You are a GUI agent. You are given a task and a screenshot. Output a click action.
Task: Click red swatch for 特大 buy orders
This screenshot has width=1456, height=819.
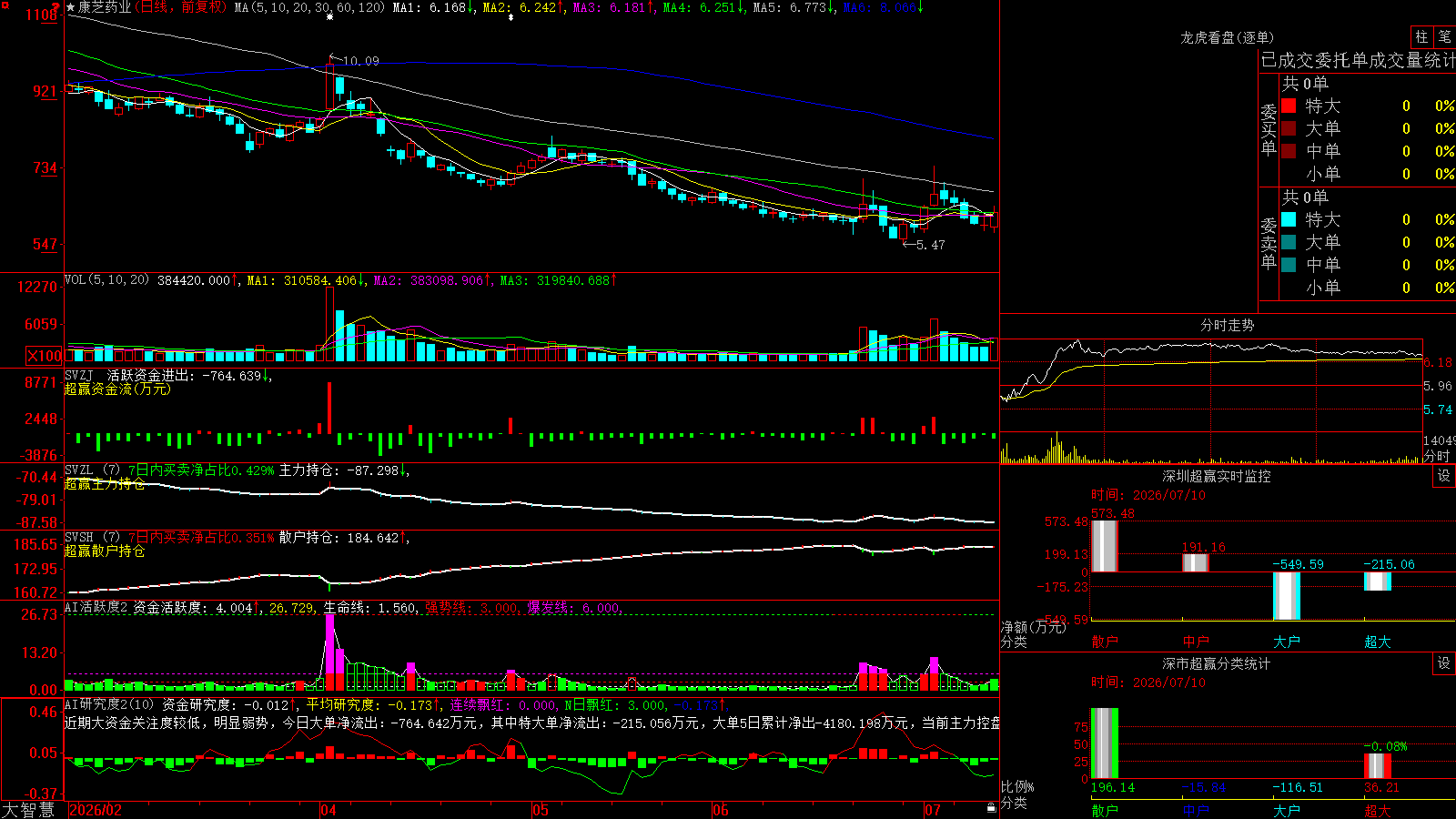tap(1289, 106)
